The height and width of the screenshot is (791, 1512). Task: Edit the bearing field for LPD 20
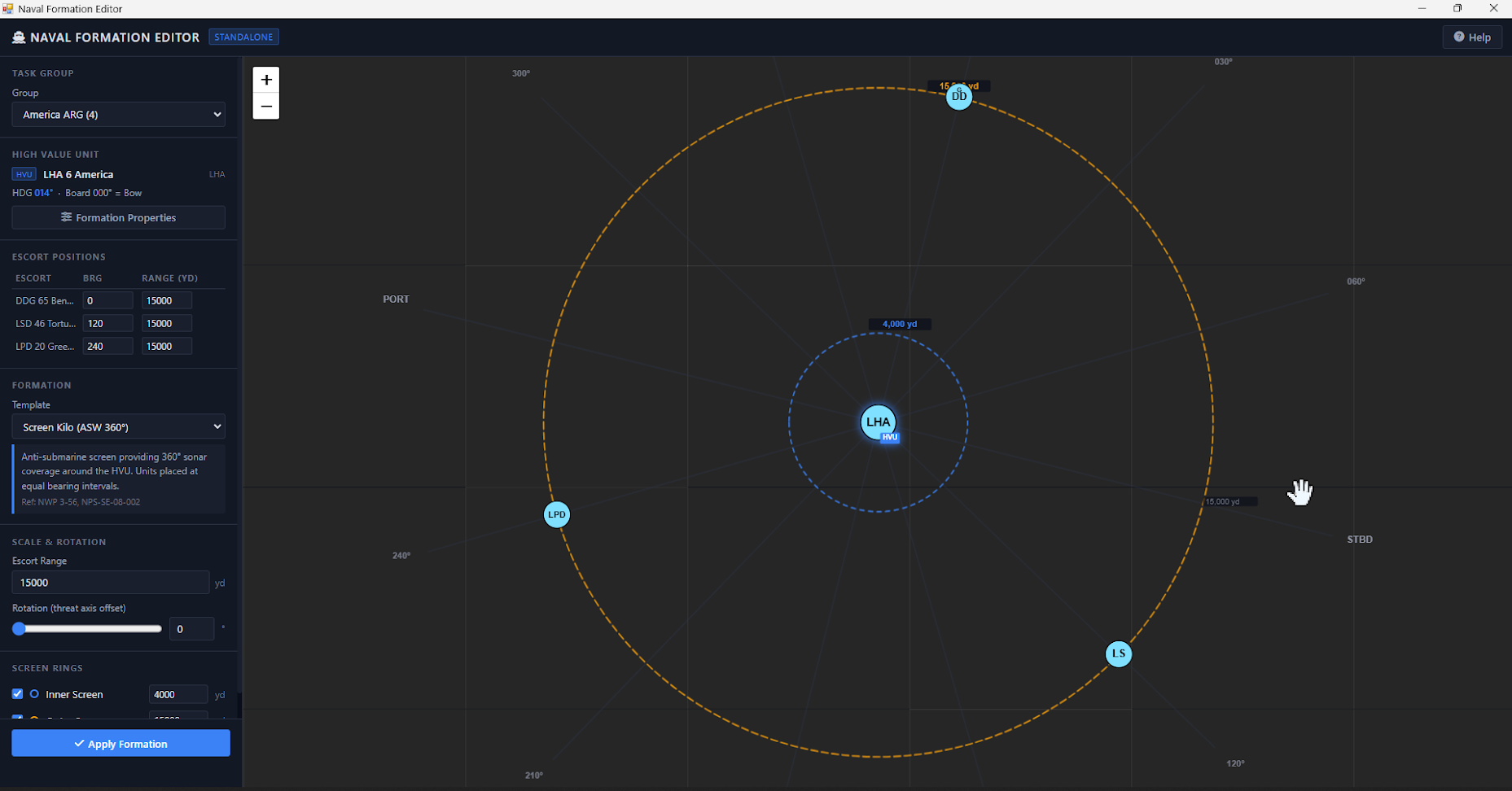pyautogui.click(x=107, y=347)
